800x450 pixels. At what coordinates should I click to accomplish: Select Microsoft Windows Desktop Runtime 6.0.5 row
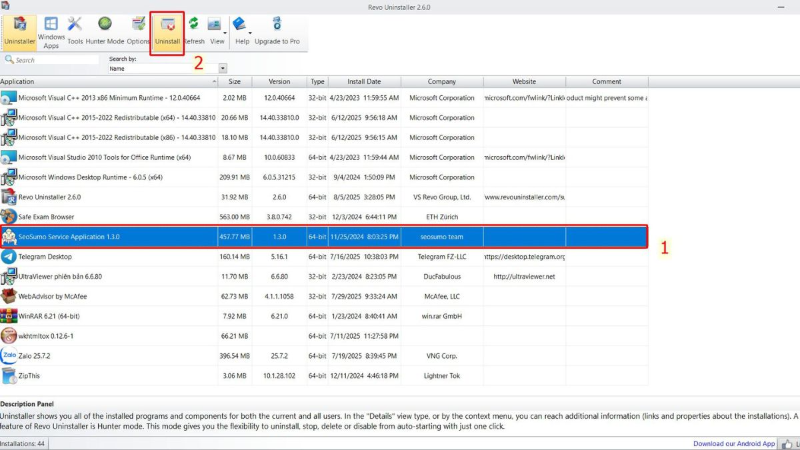[x=324, y=178]
